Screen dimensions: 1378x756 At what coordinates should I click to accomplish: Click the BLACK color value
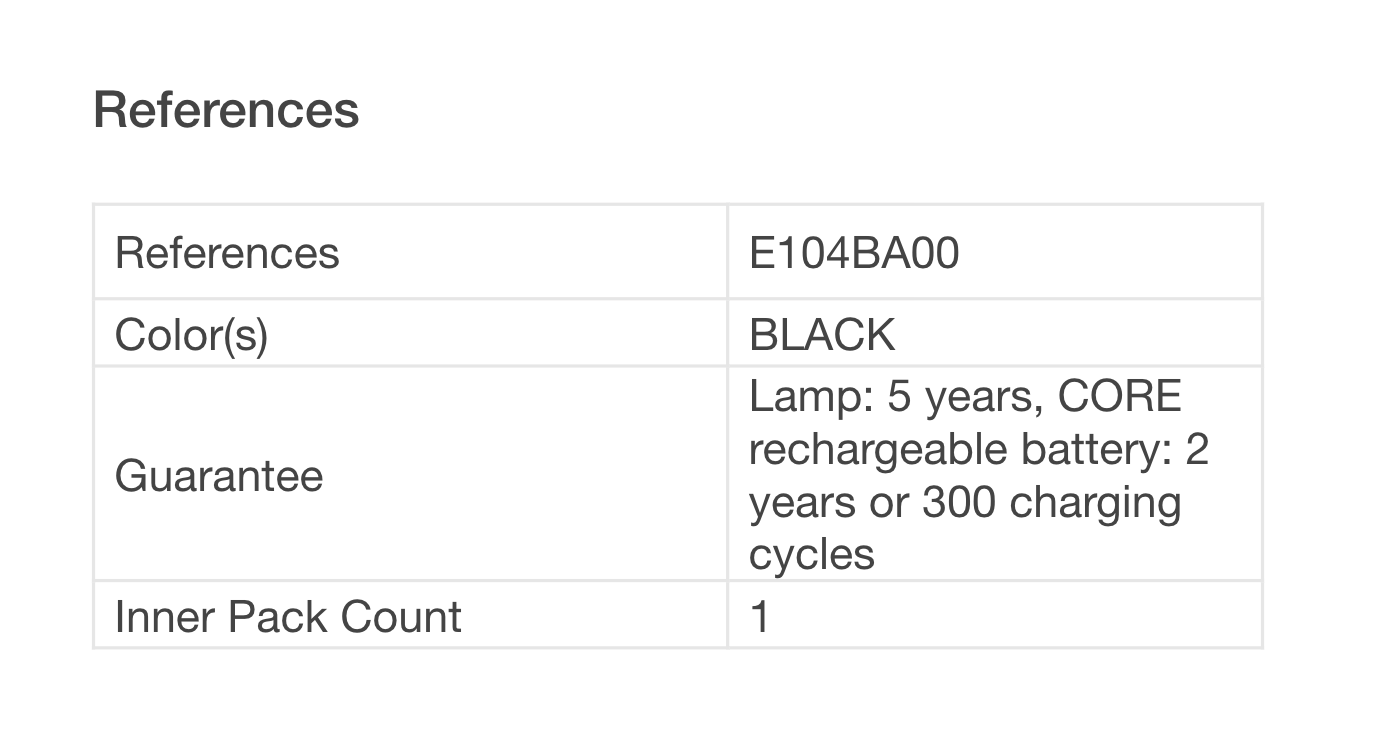click(822, 335)
